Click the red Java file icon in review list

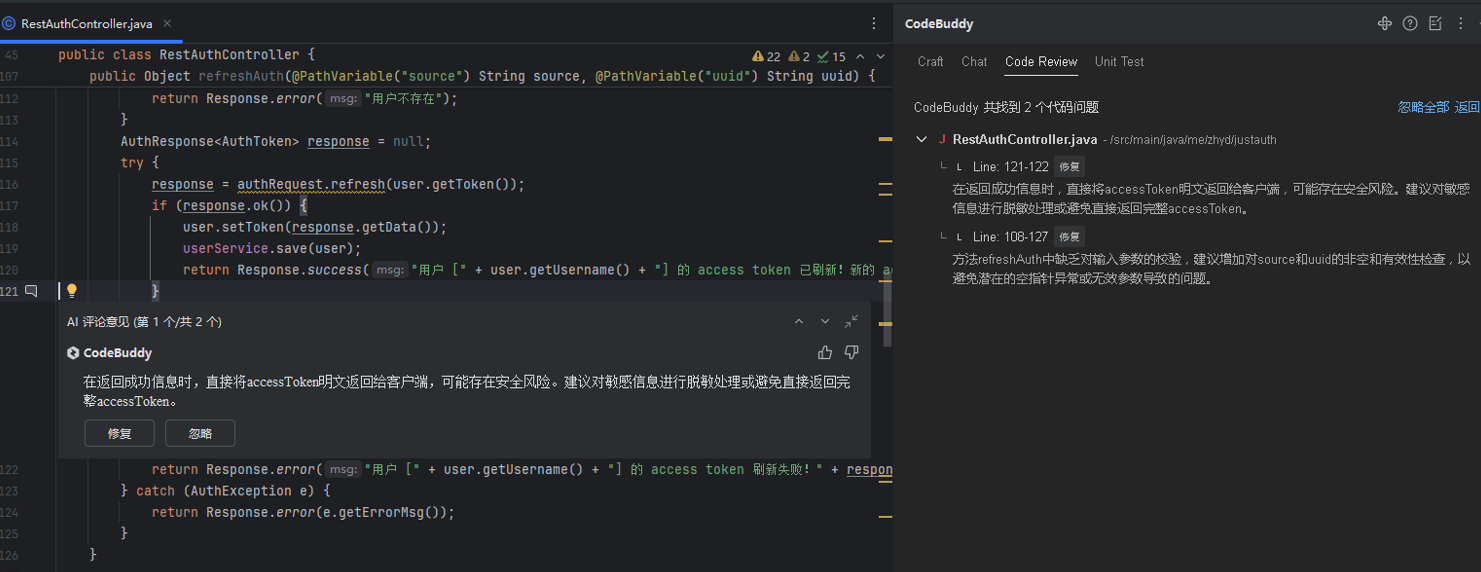click(942, 140)
